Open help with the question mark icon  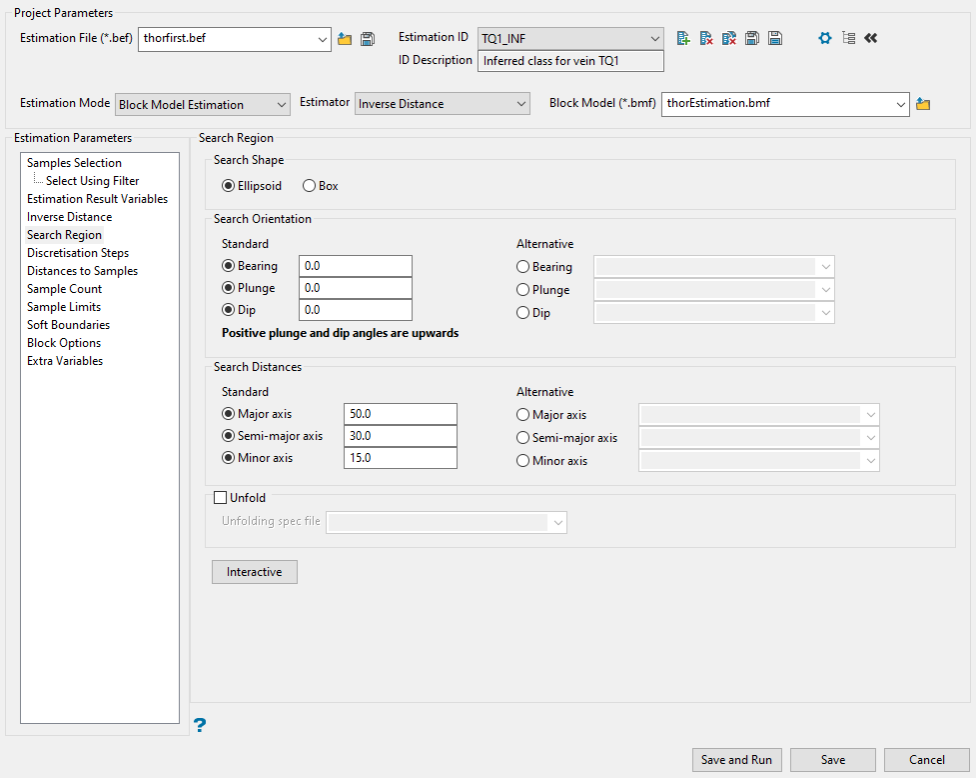click(x=200, y=725)
